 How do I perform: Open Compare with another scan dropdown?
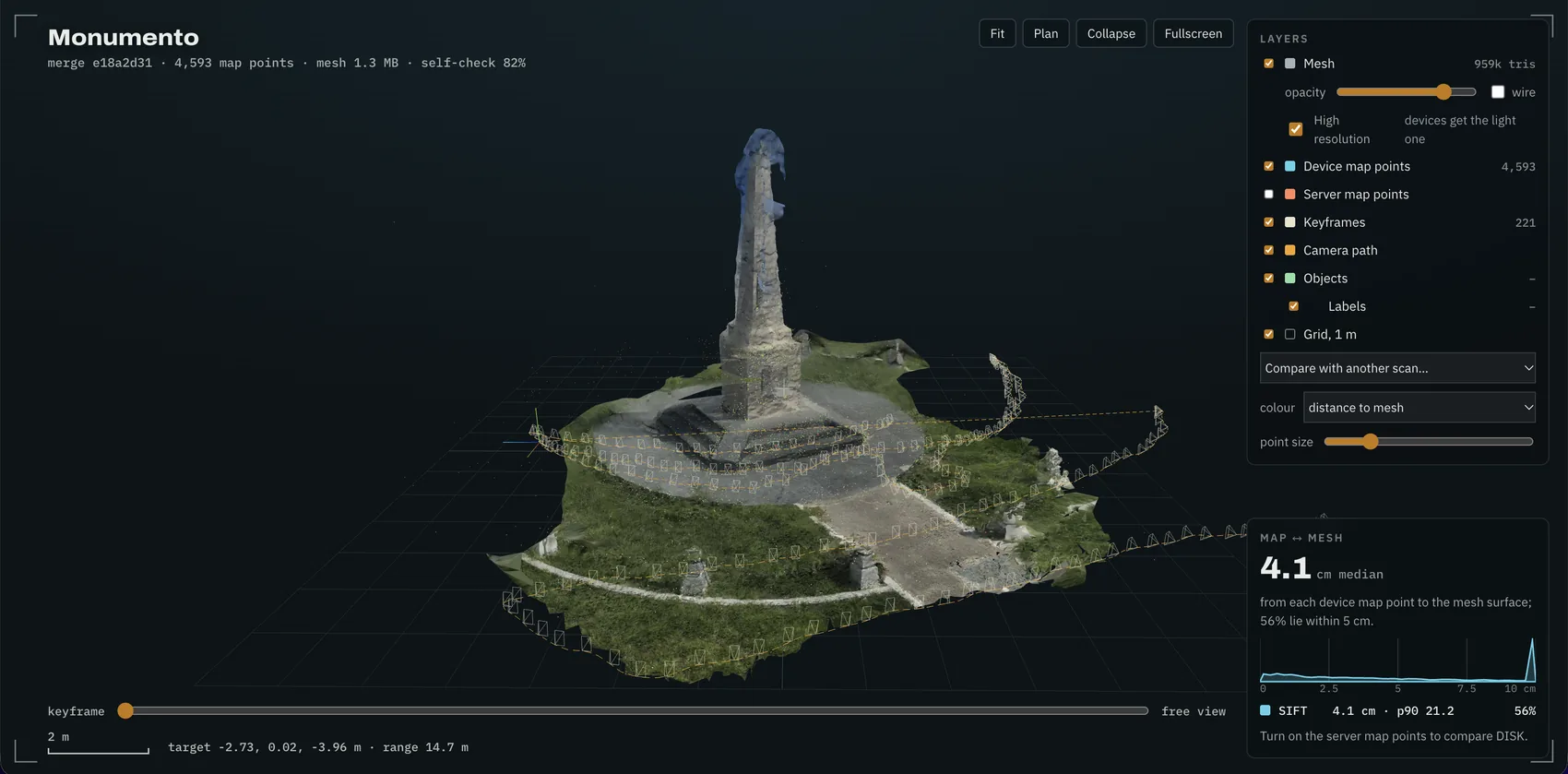1397,368
